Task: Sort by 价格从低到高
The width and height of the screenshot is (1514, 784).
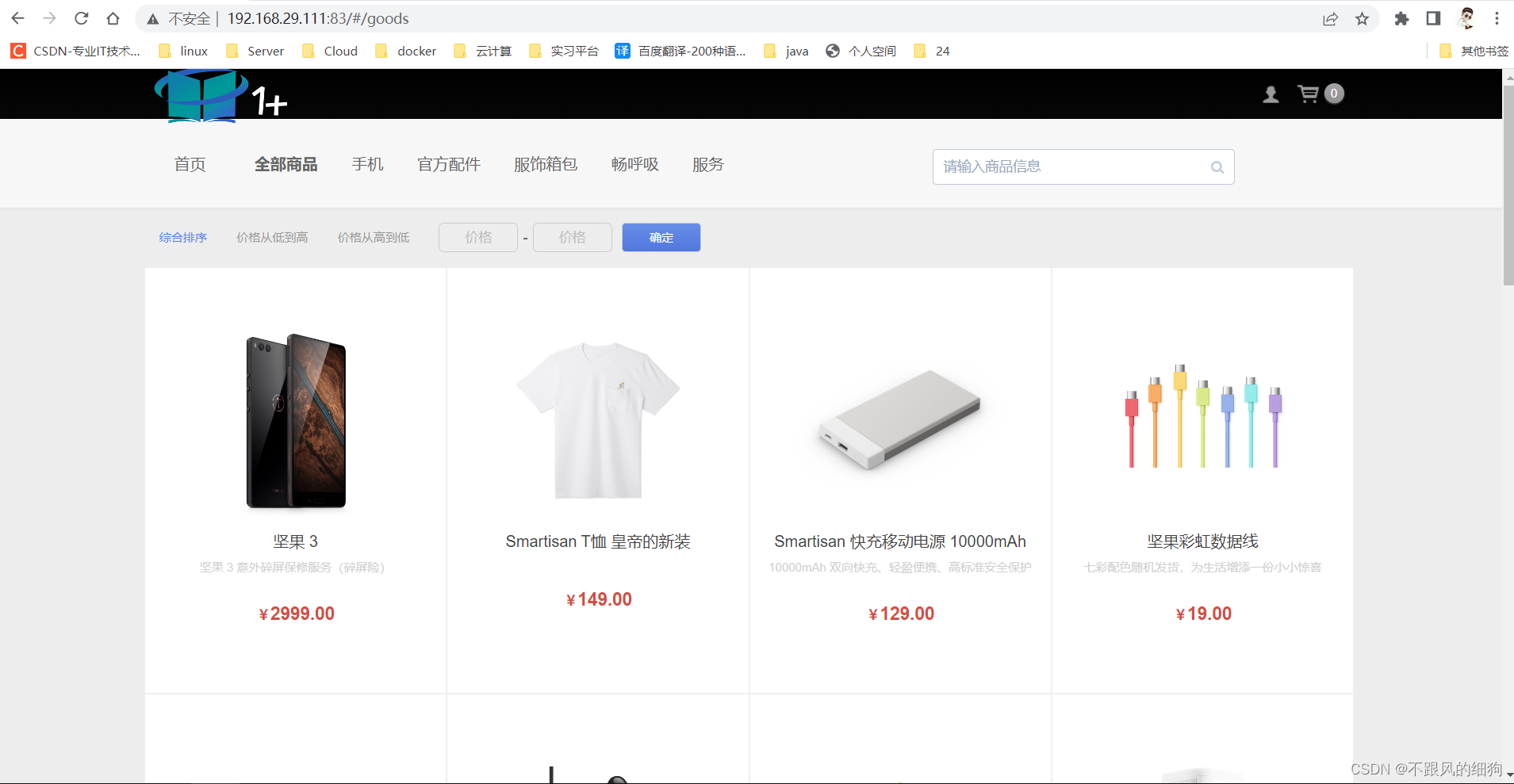Action: tap(272, 238)
